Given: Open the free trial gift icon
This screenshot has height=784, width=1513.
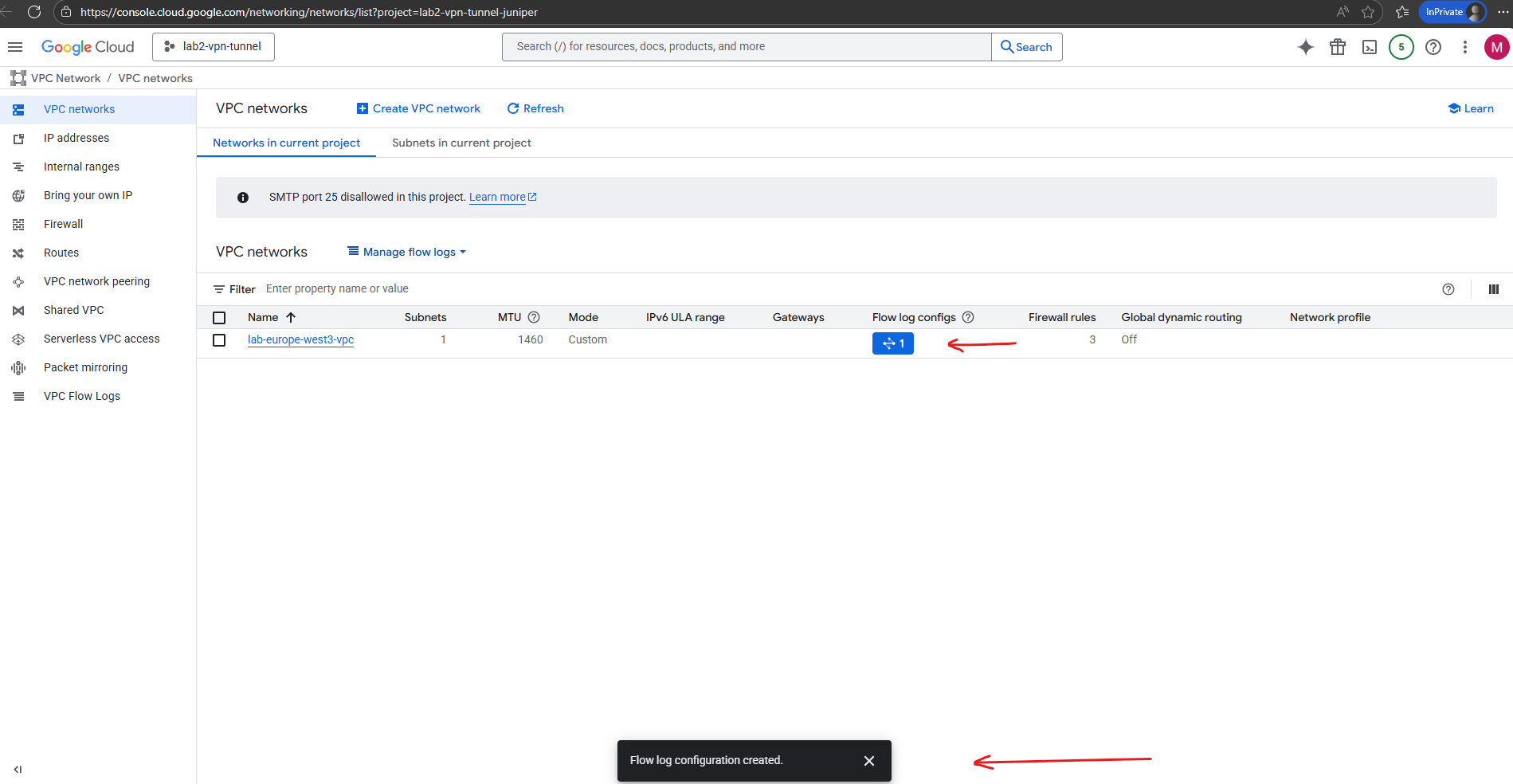Looking at the screenshot, I should pos(1338,47).
